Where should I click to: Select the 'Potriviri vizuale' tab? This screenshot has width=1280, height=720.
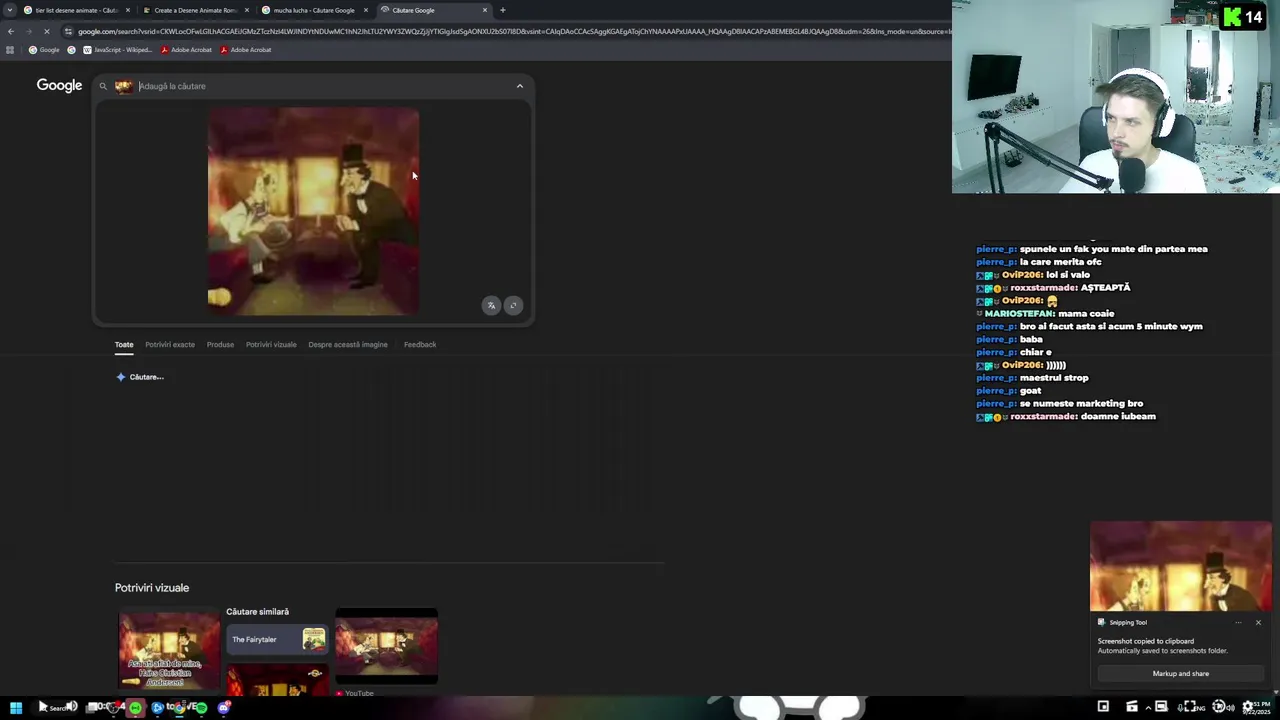point(271,344)
